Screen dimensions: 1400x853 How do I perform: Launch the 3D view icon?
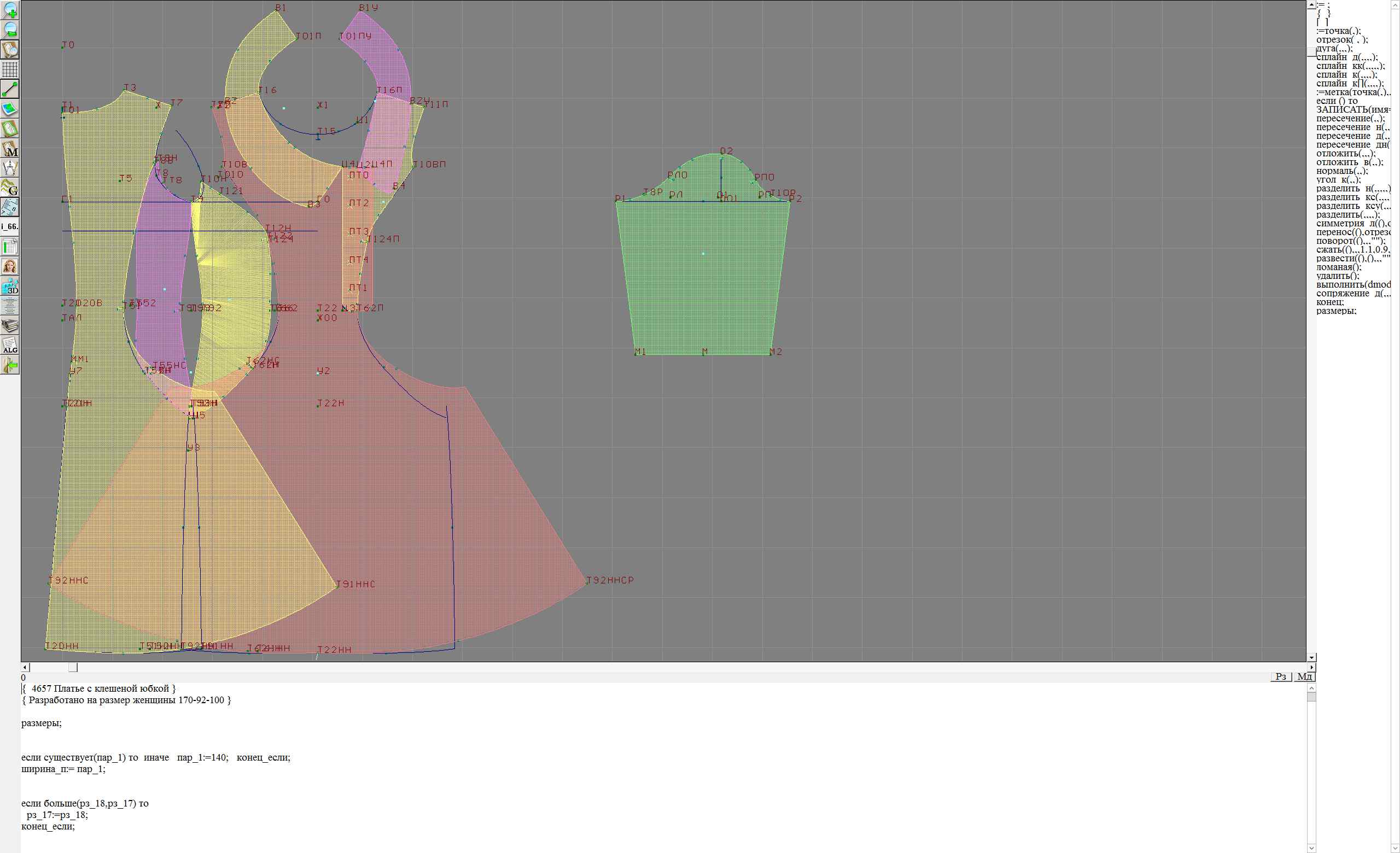point(10,286)
